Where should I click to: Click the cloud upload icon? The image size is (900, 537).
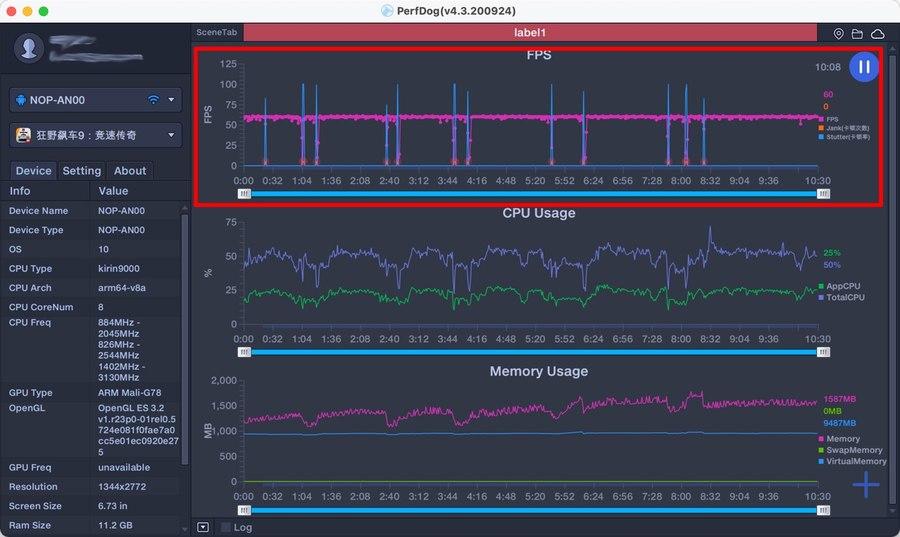tap(877, 34)
